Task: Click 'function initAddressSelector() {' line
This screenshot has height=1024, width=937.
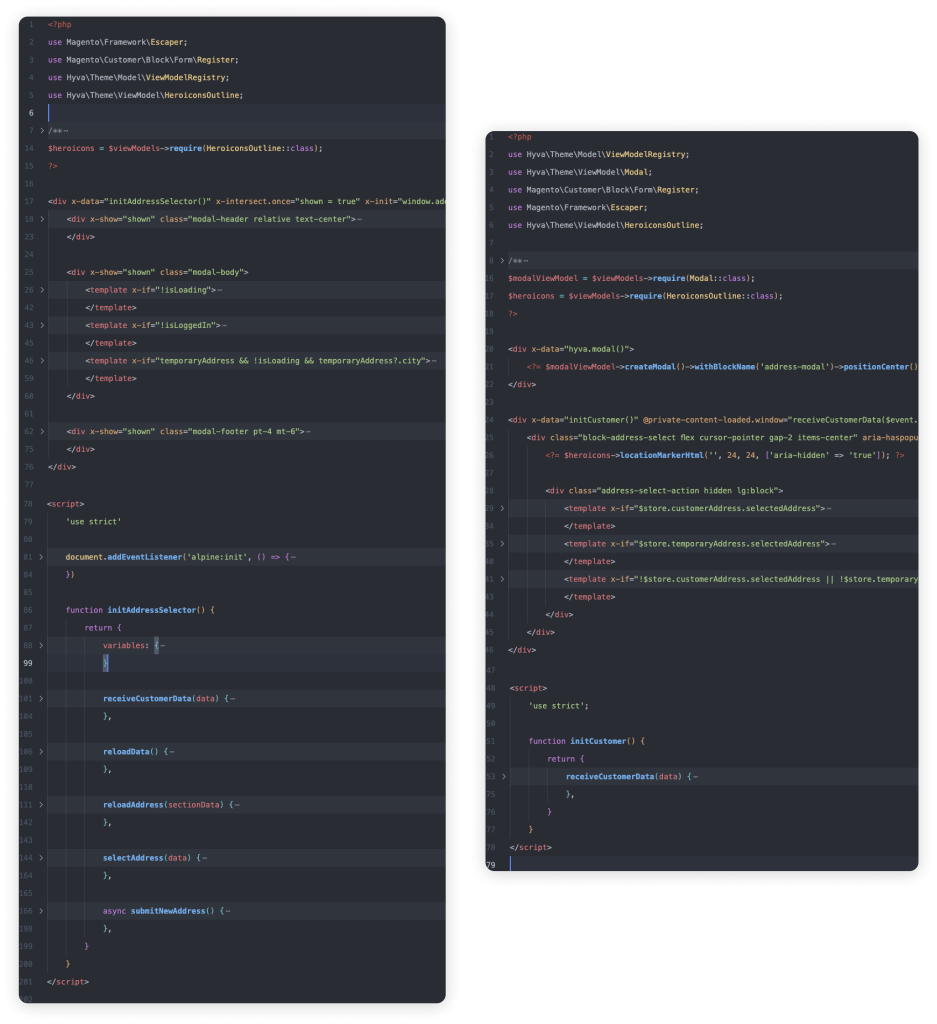Action: tap(140, 610)
